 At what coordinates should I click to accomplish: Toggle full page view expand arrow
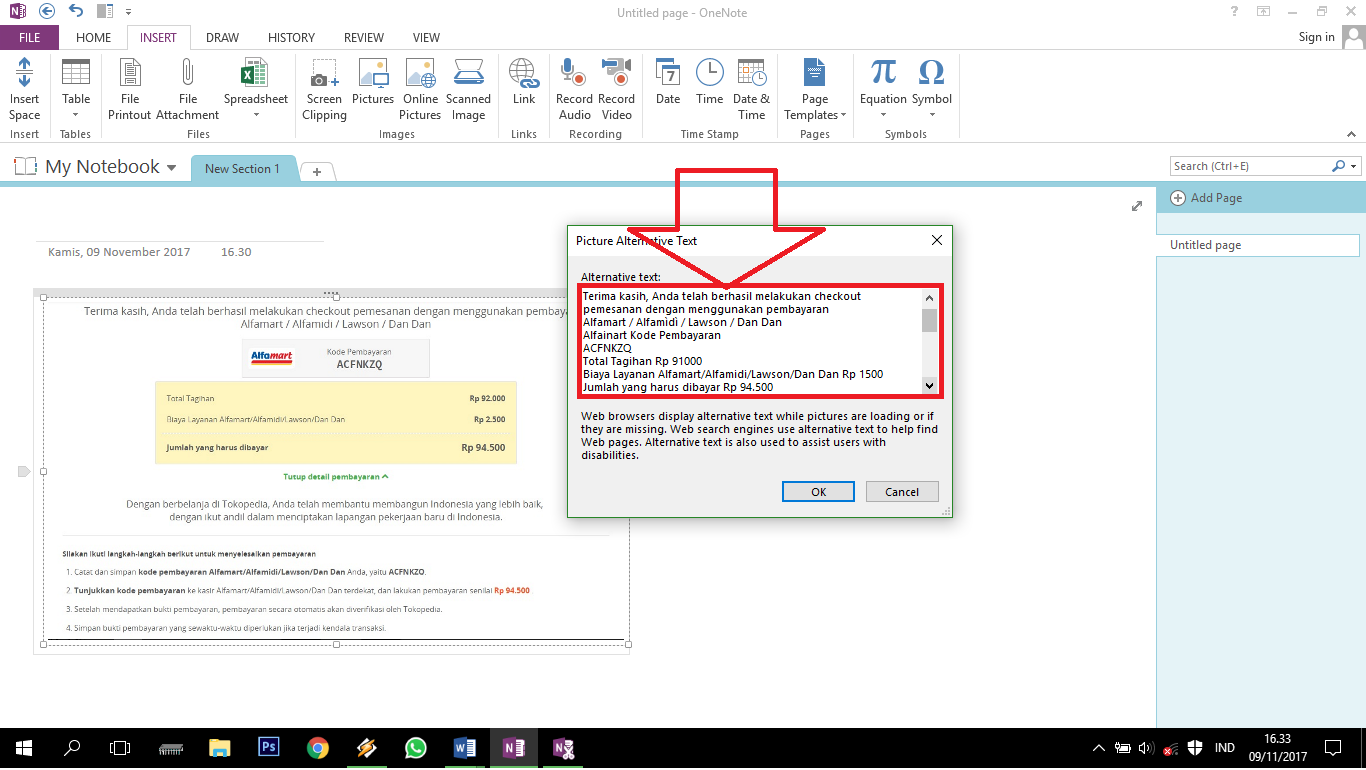(1136, 206)
